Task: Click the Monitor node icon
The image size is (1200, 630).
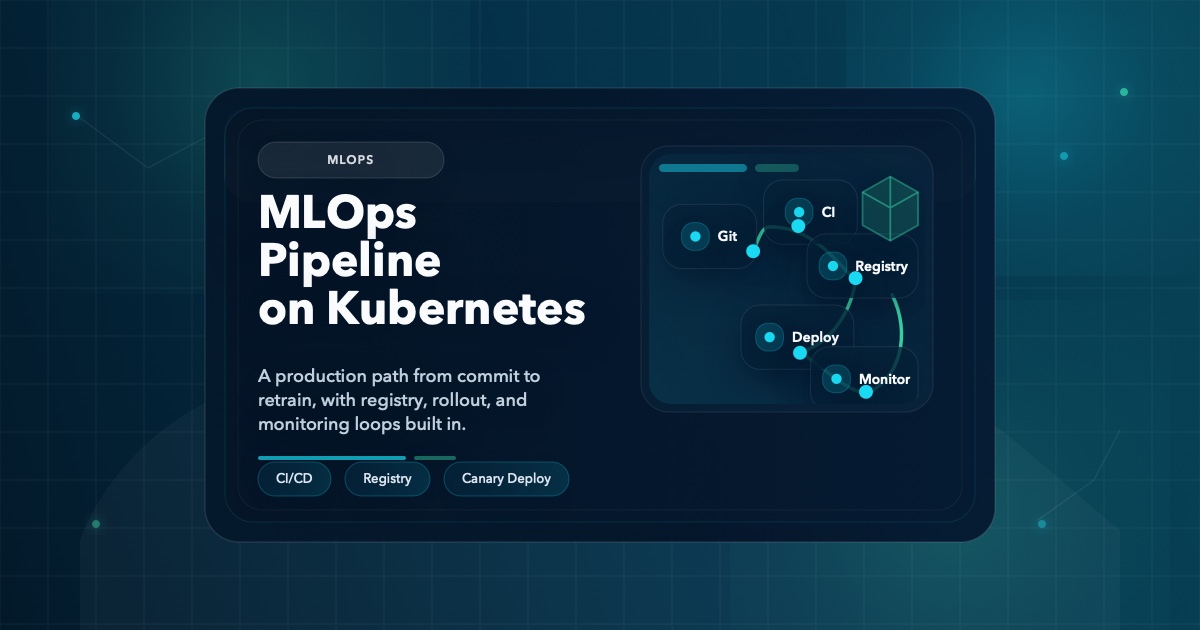Action: 836,379
